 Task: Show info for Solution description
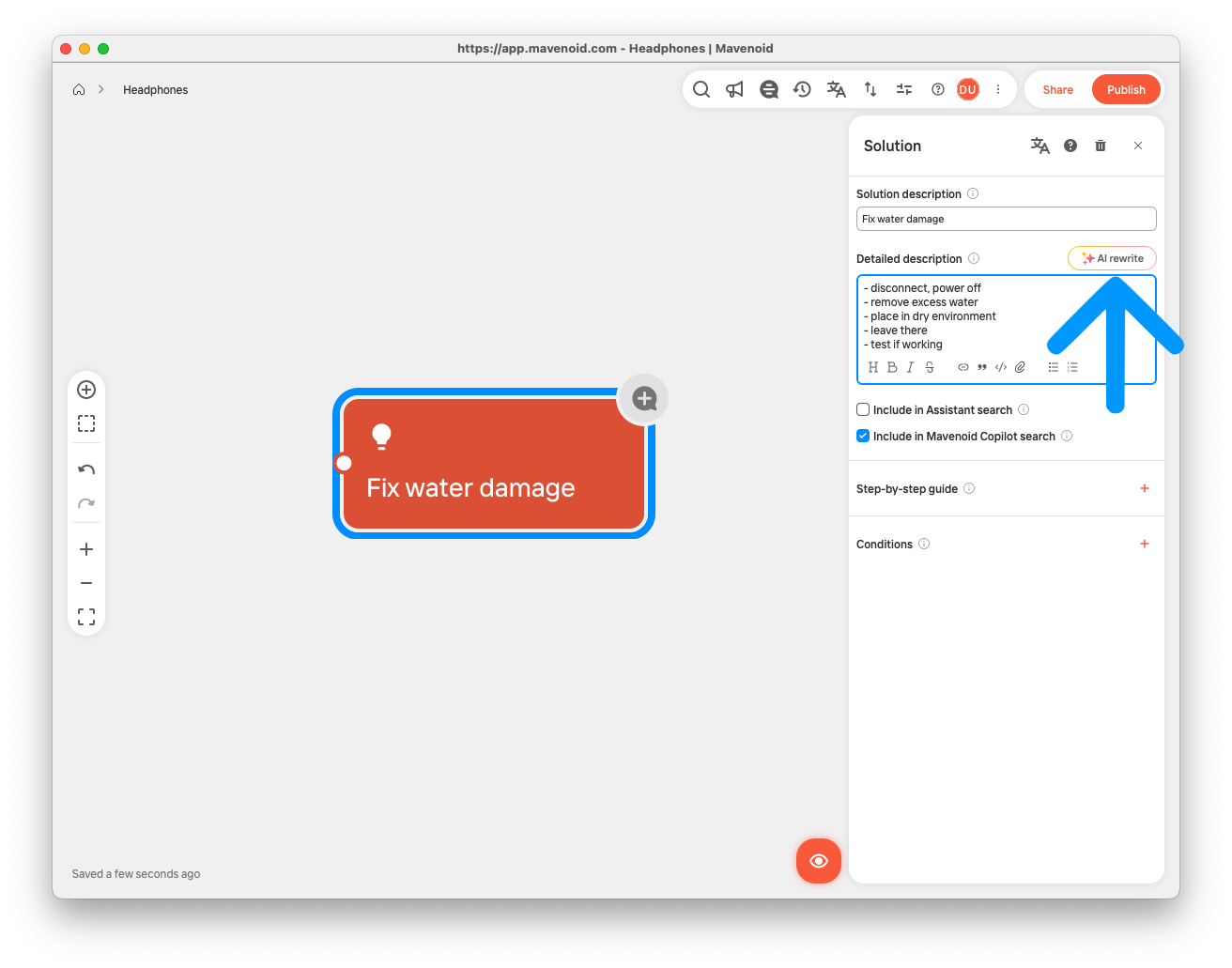pos(973,193)
